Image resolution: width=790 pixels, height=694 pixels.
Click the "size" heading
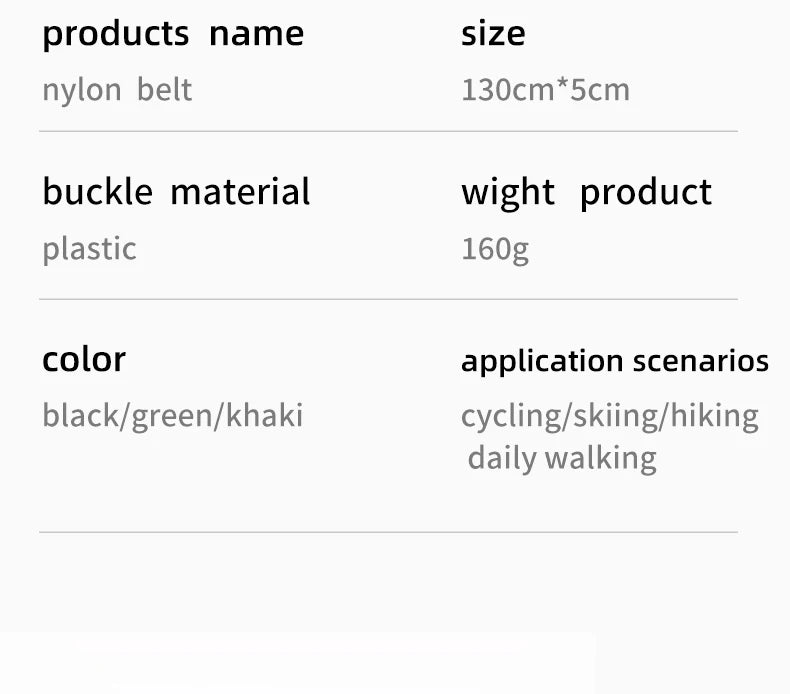pos(492,34)
